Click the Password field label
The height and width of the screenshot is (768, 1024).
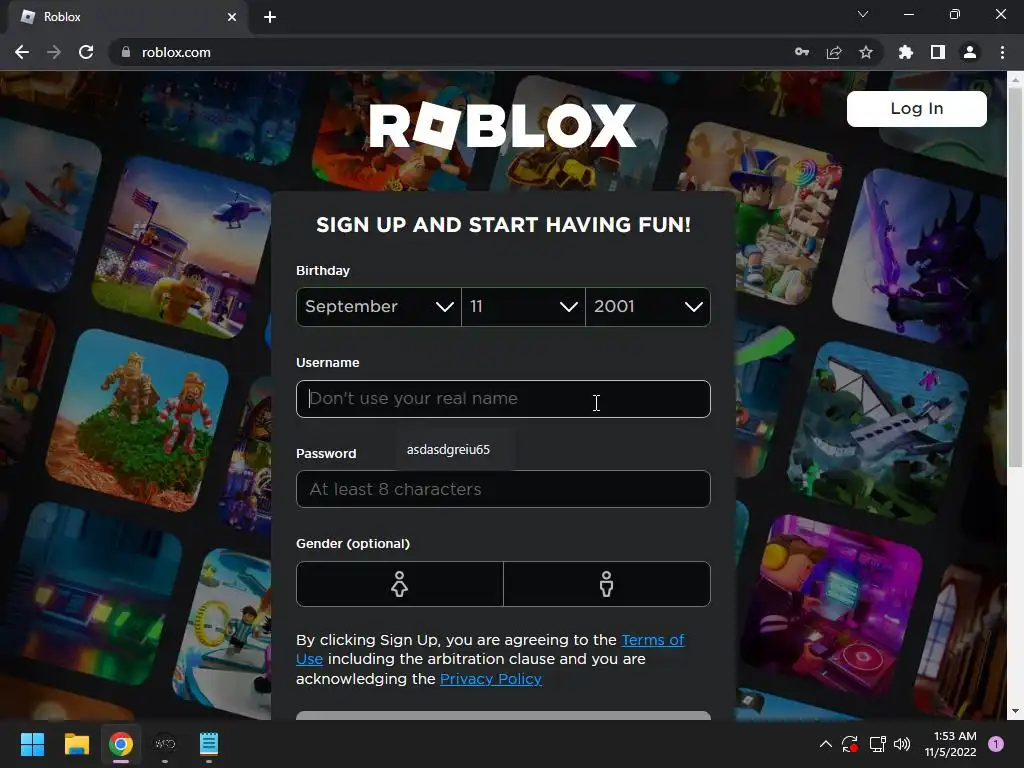326,453
